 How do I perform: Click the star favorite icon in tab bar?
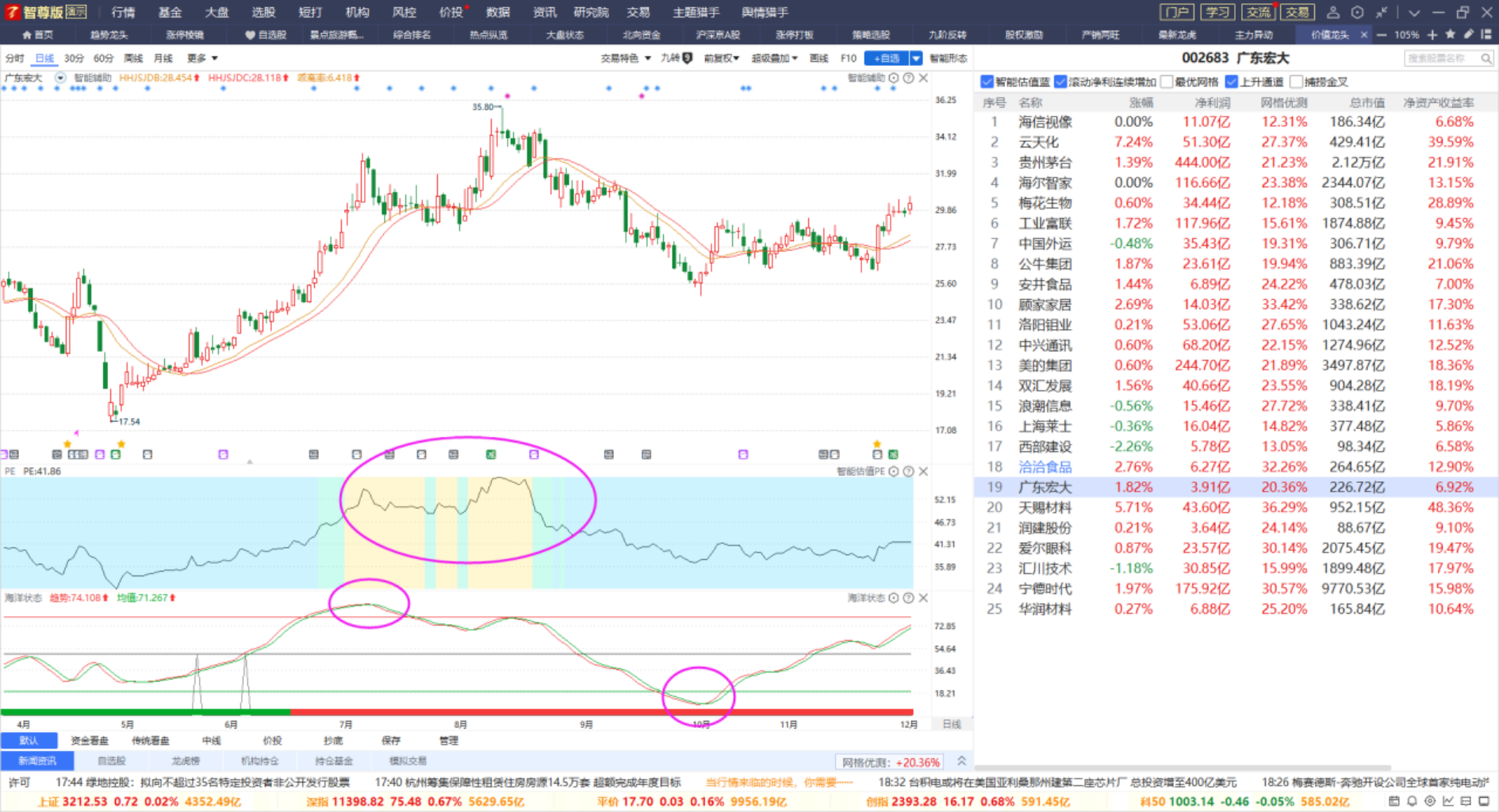[x=1451, y=35]
